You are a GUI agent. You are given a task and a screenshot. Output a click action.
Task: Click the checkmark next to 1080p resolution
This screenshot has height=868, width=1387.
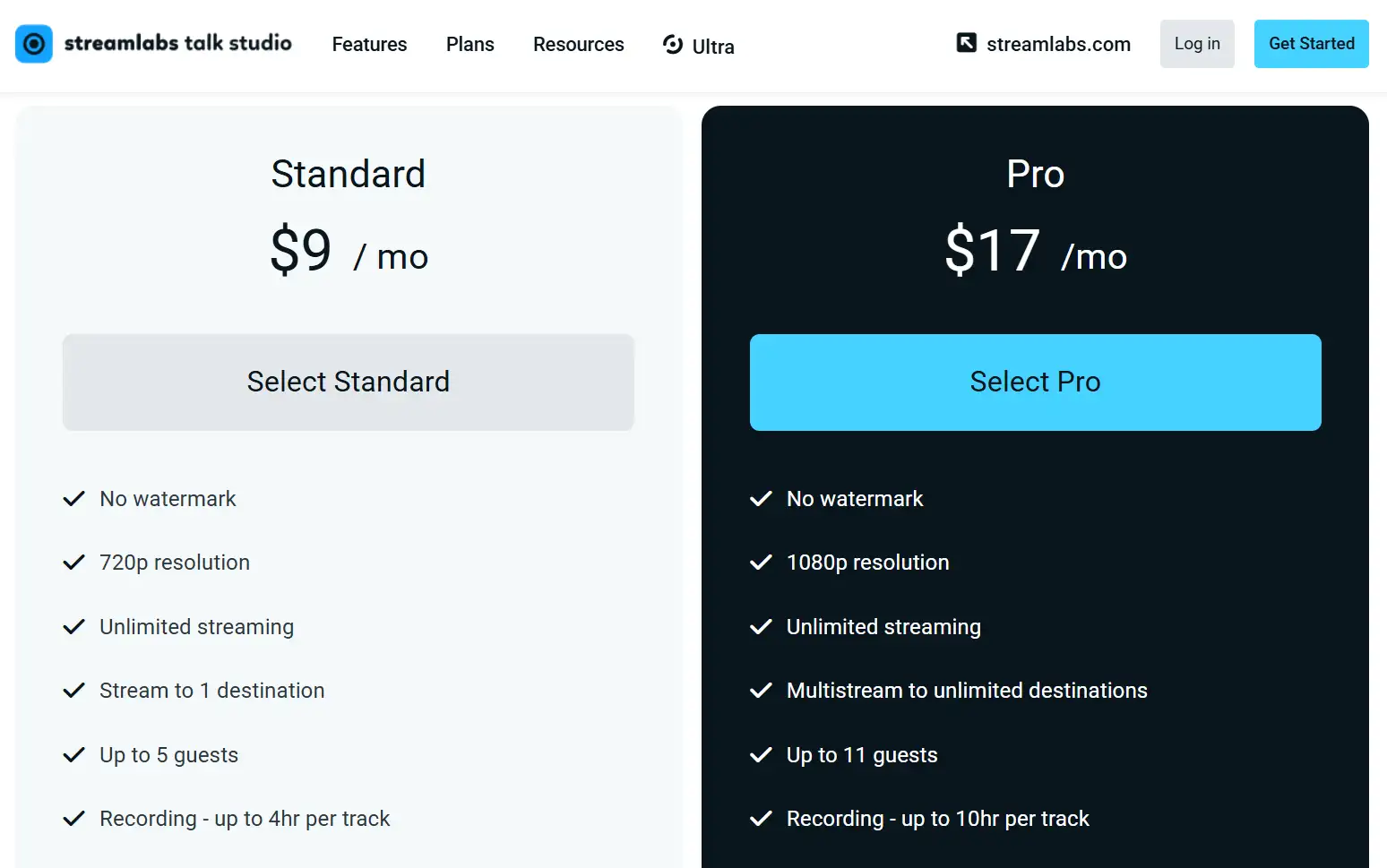[x=761, y=563]
